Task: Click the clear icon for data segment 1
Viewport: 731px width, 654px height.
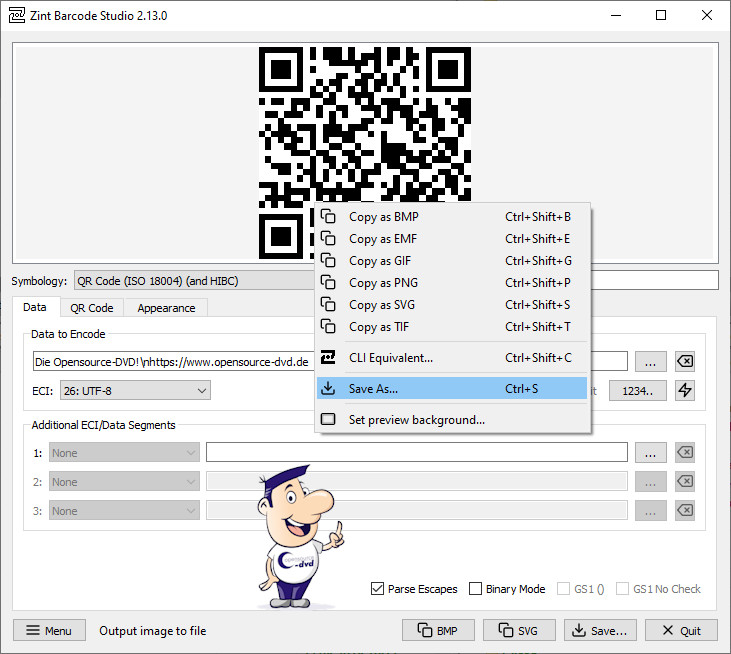Action: (x=685, y=453)
